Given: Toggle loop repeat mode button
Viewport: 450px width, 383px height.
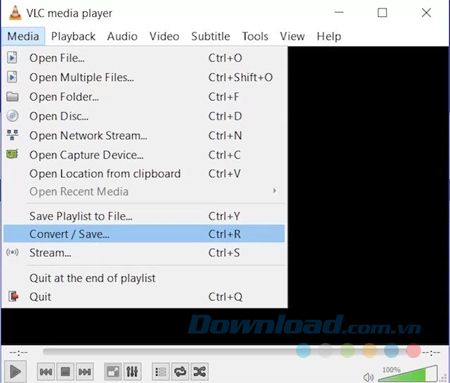Looking at the screenshot, I should tap(180, 372).
